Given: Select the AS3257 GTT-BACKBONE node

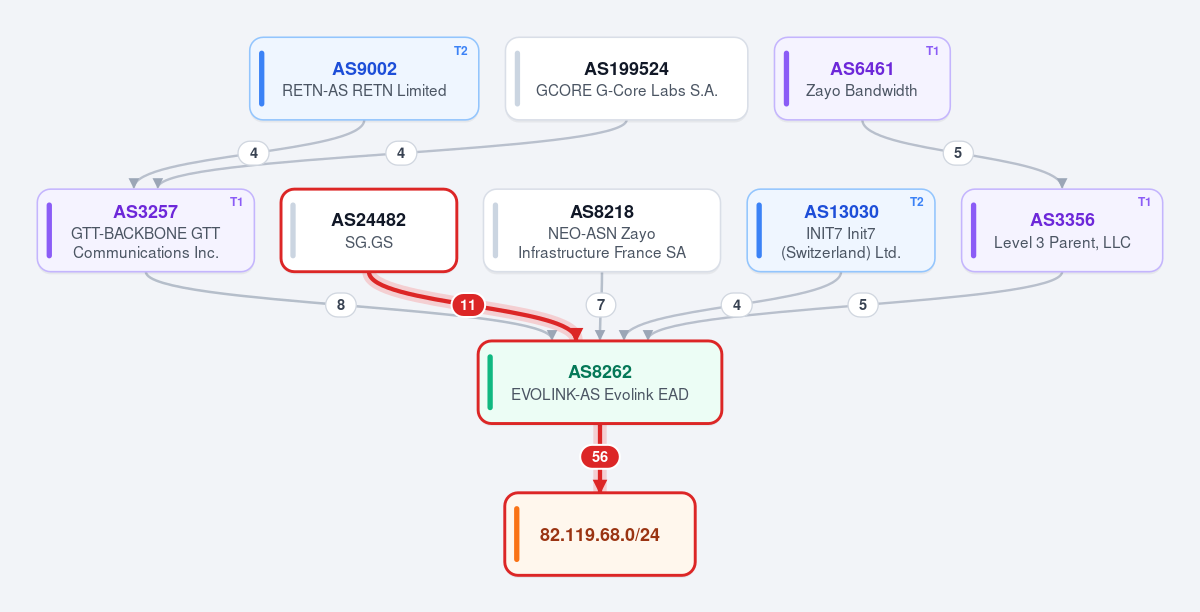Looking at the screenshot, I should 146,230.
